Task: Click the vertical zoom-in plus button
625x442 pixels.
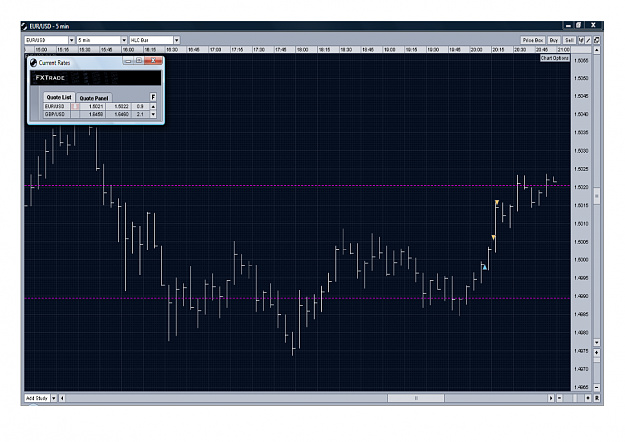Action: 597,352
